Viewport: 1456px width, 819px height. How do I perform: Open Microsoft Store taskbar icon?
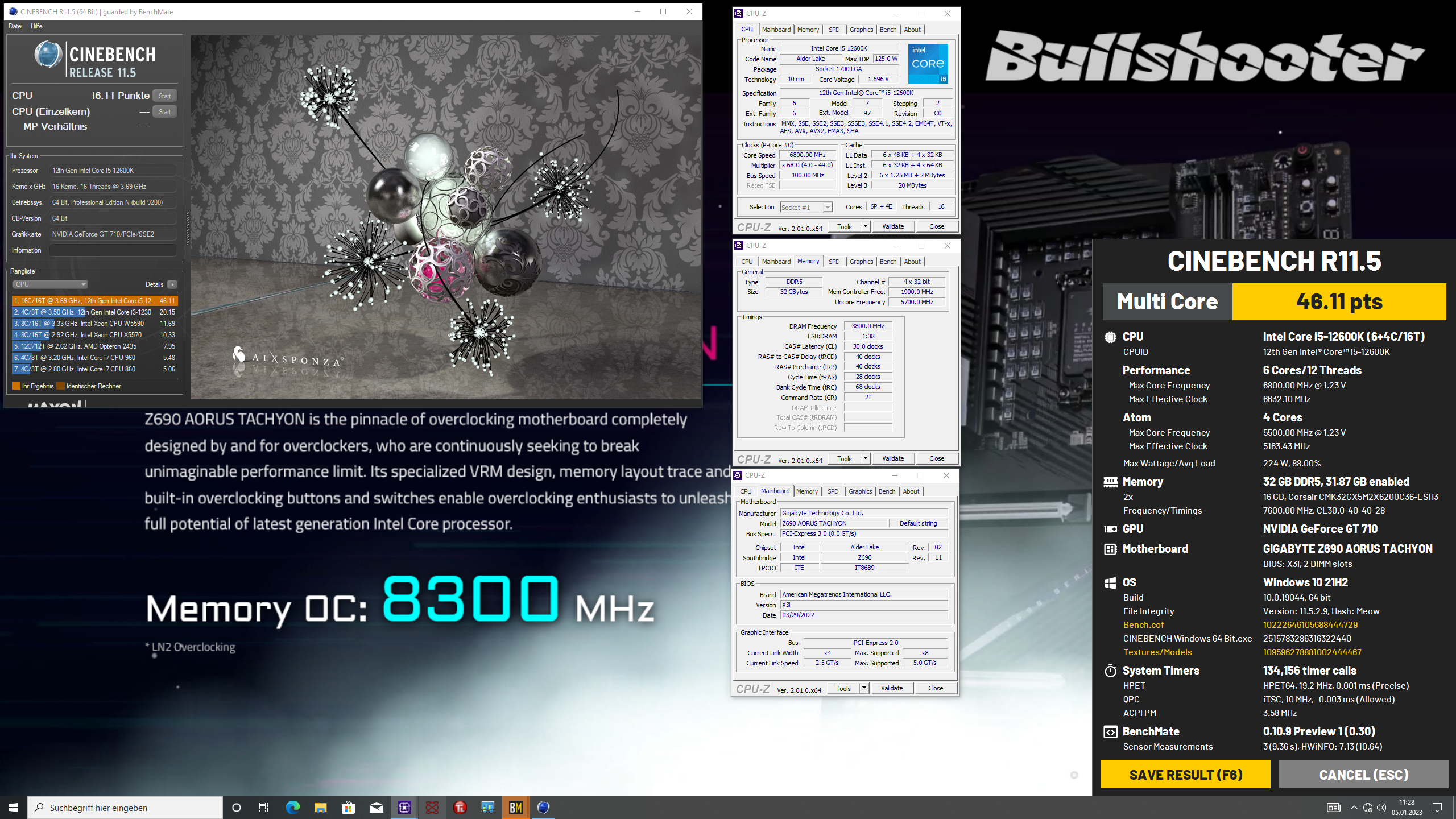348,808
